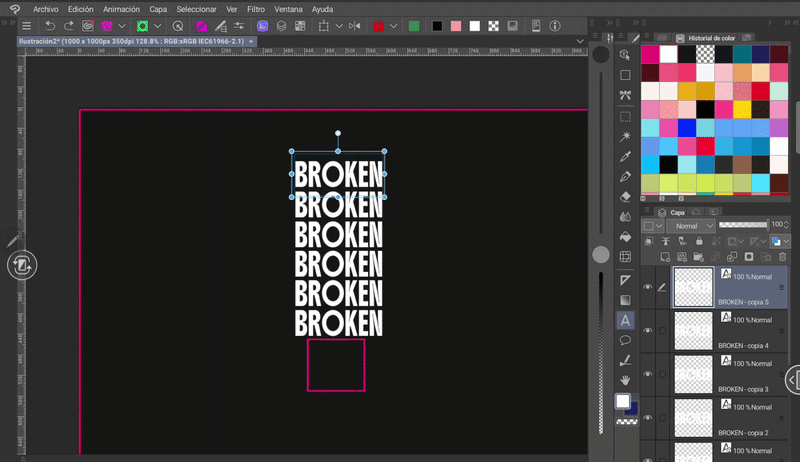Expand dropdown next to selection frame icon
Image resolution: width=800 pixels, height=462 pixels.
click(339, 25)
